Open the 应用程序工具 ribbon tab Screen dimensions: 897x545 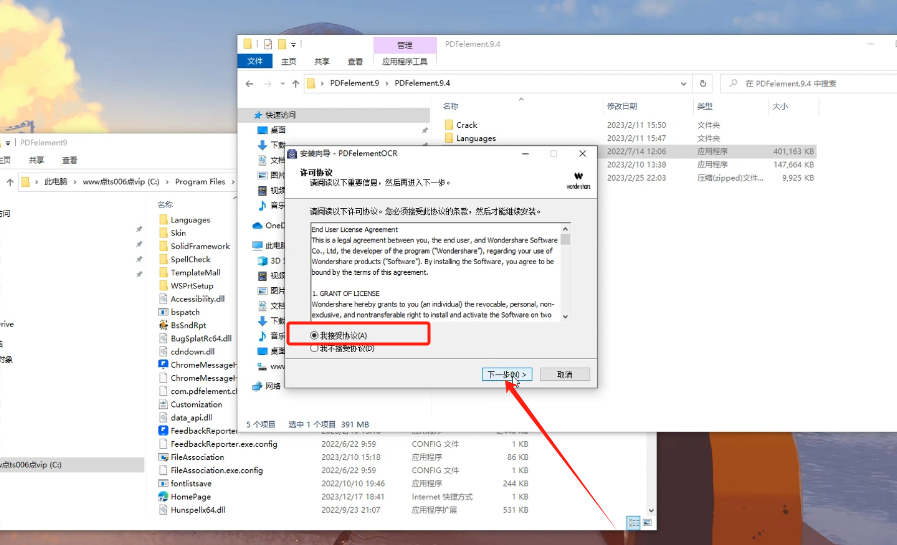(x=404, y=61)
